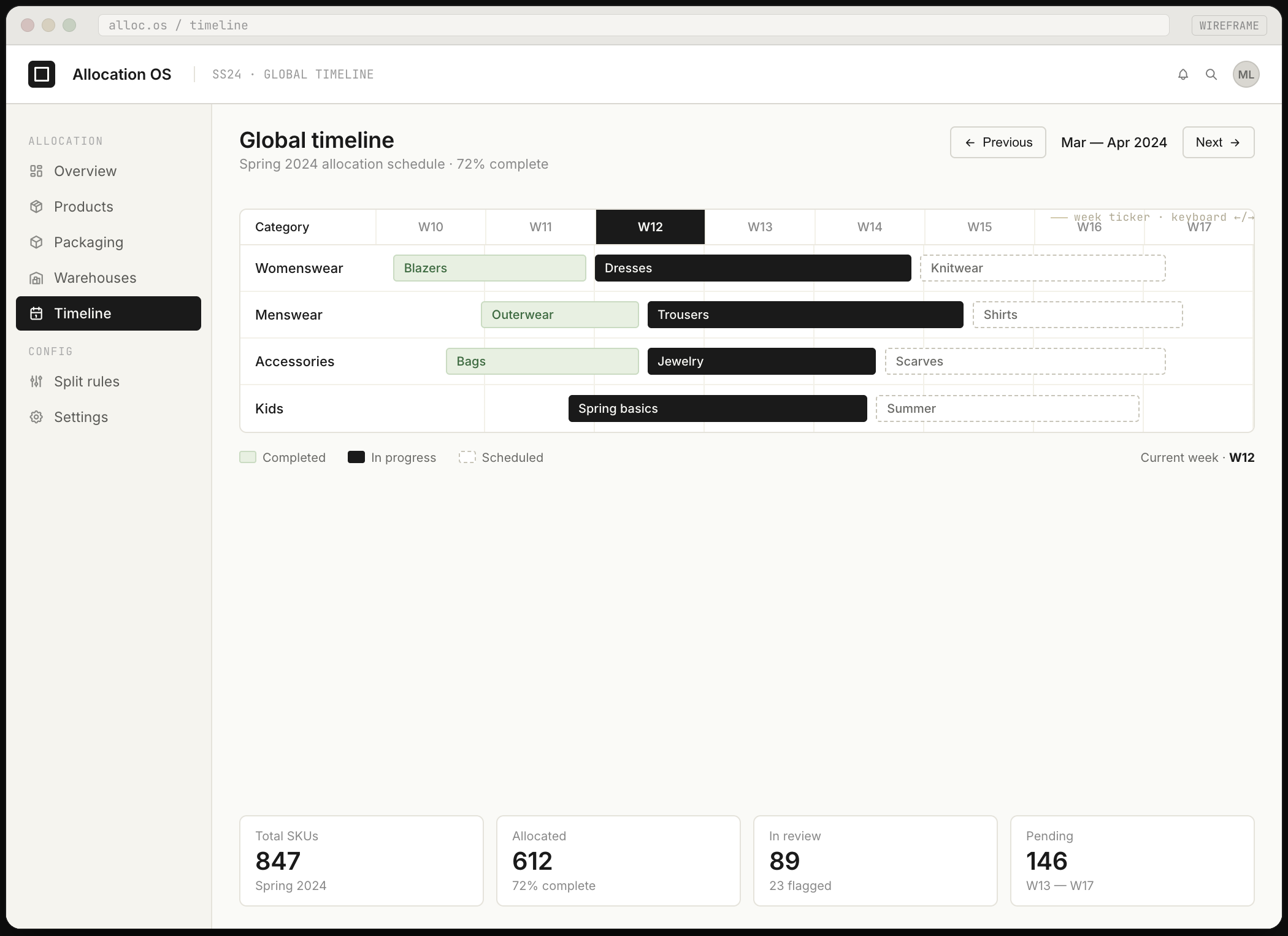Select week W15 column header

click(979, 227)
